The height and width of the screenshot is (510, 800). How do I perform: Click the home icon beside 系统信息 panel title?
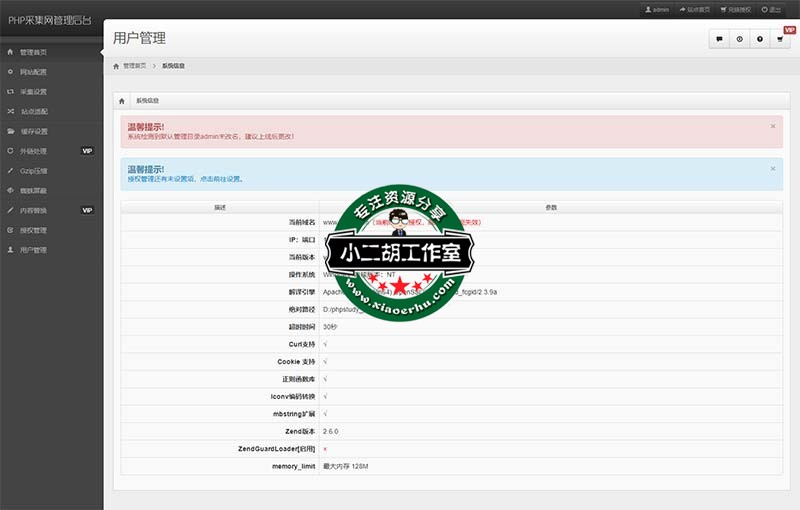tap(121, 101)
